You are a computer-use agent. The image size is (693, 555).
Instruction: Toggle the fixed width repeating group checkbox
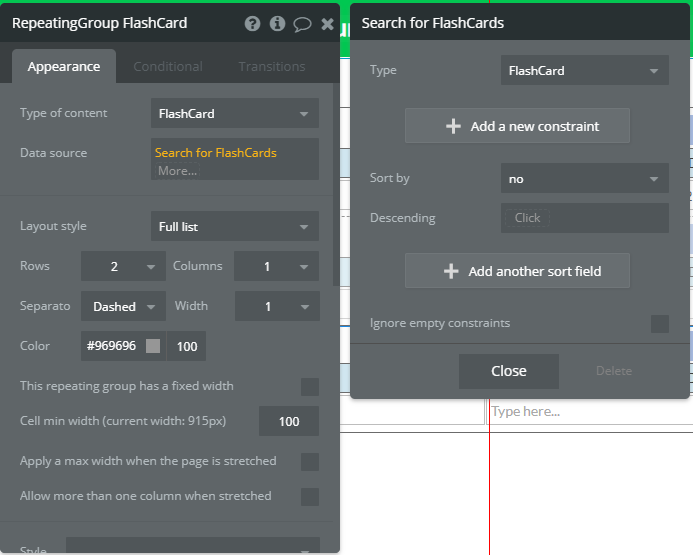pos(310,387)
